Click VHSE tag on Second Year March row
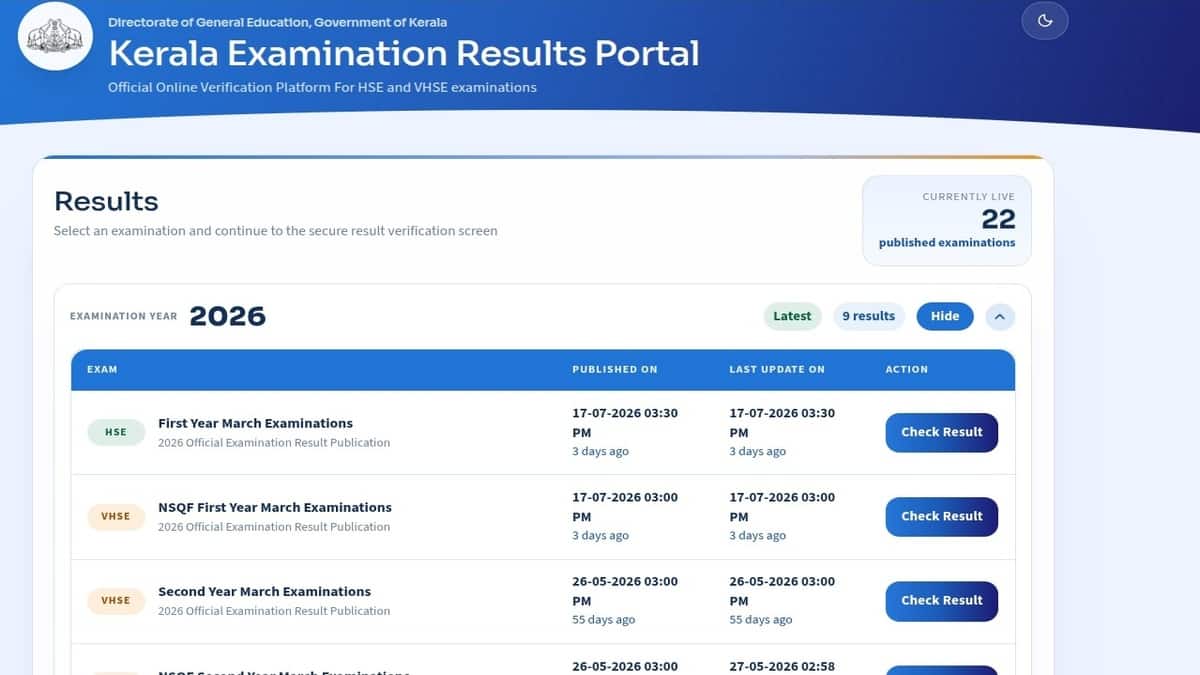This screenshot has width=1200, height=675. 116,600
